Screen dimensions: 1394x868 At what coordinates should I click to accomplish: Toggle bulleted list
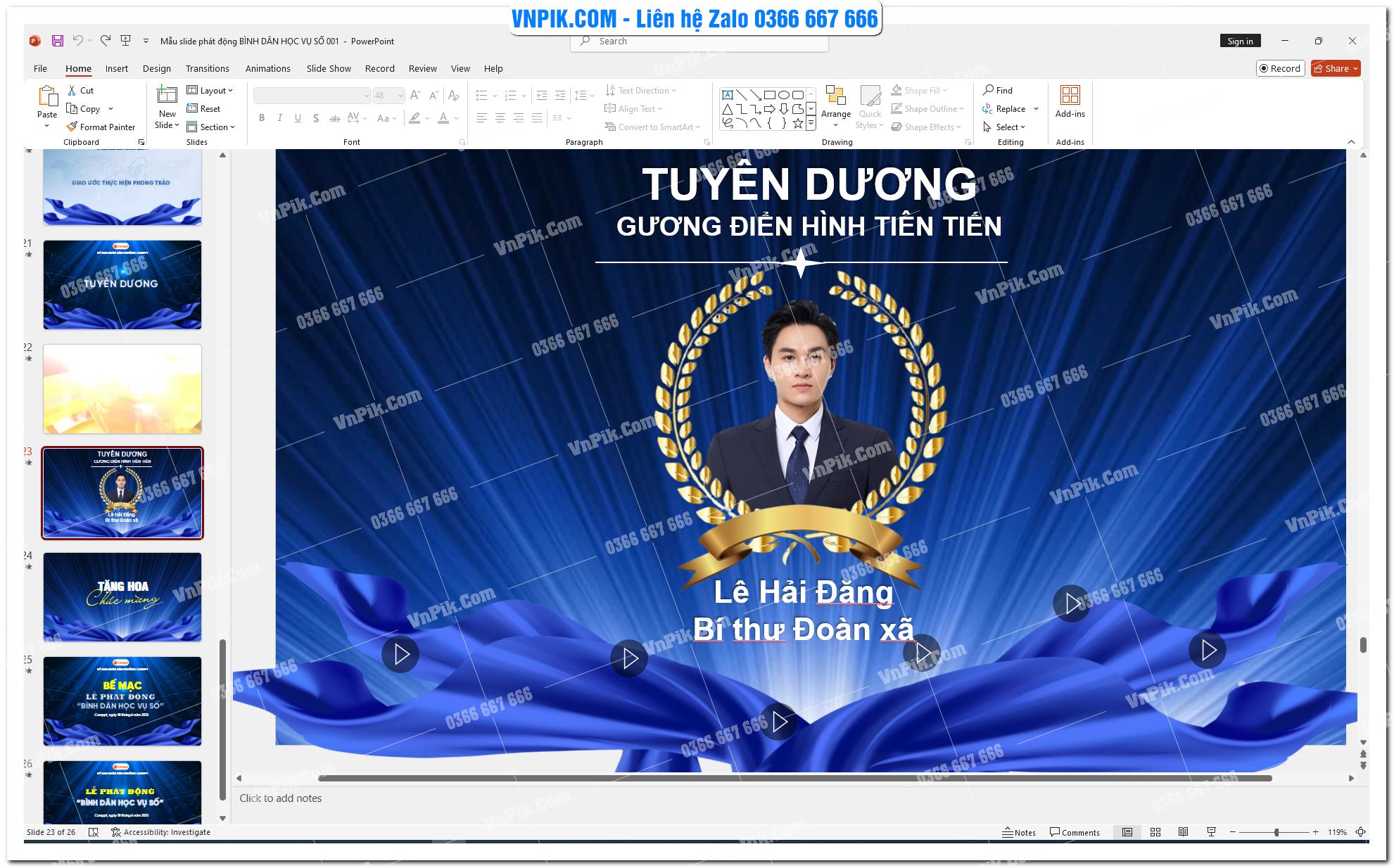(x=481, y=95)
